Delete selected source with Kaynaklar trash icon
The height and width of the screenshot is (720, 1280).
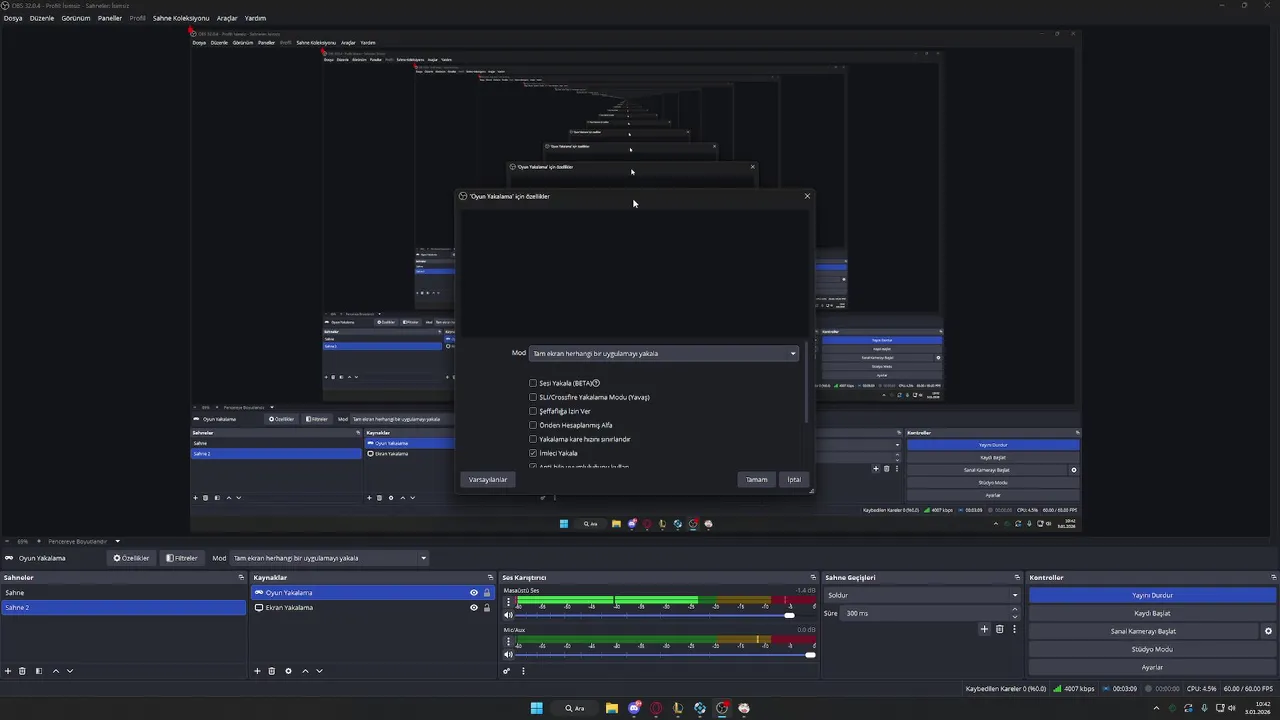pyautogui.click(x=271, y=671)
